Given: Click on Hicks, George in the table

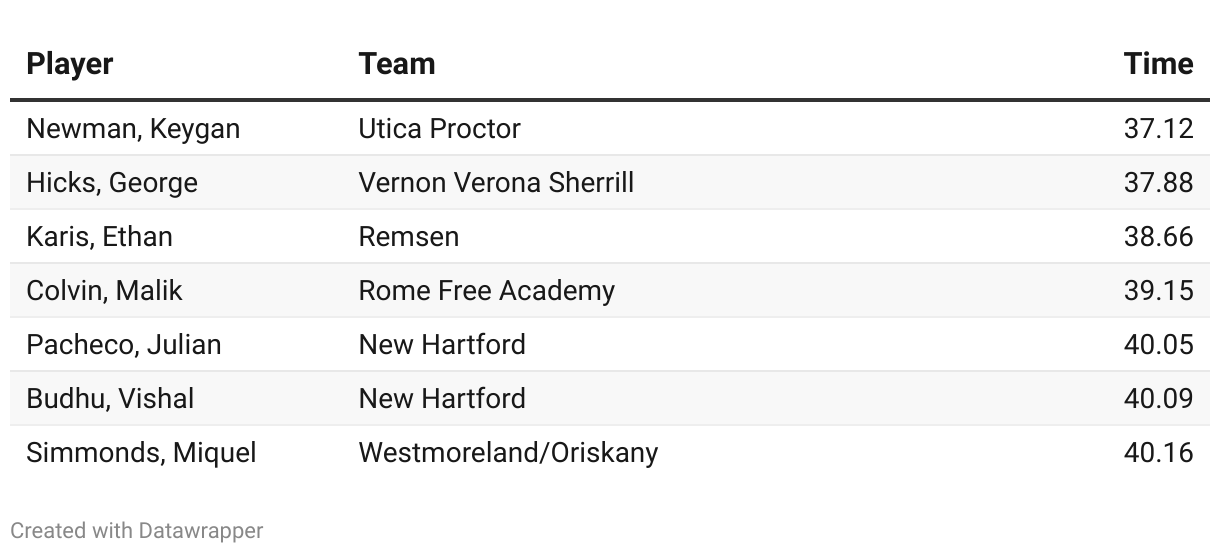Looking at the screenshot, I should coord(112,183).
